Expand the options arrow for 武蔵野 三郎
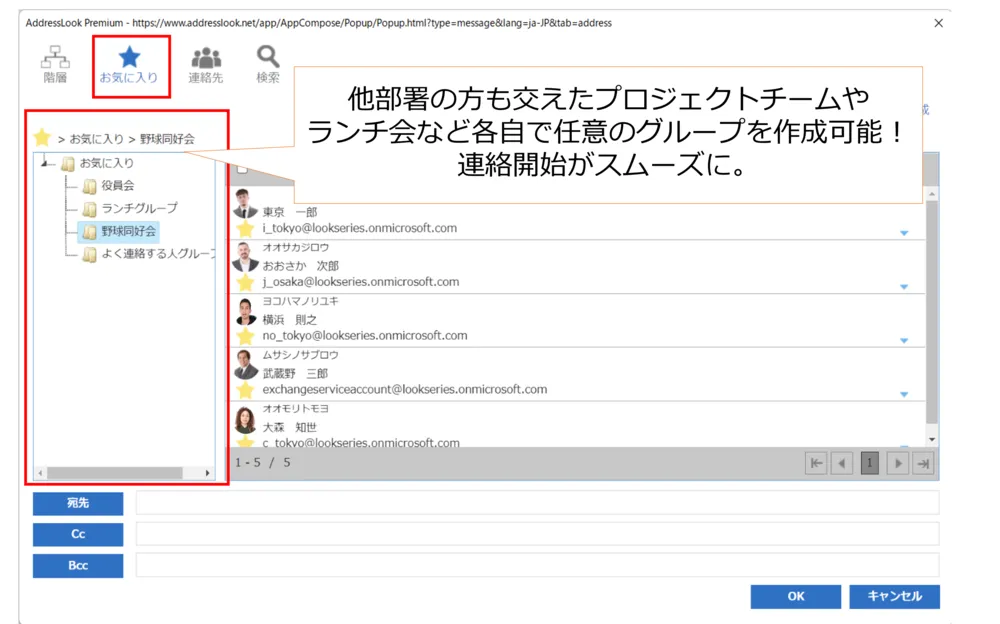 pyautogui.click(x=903, y=395)
